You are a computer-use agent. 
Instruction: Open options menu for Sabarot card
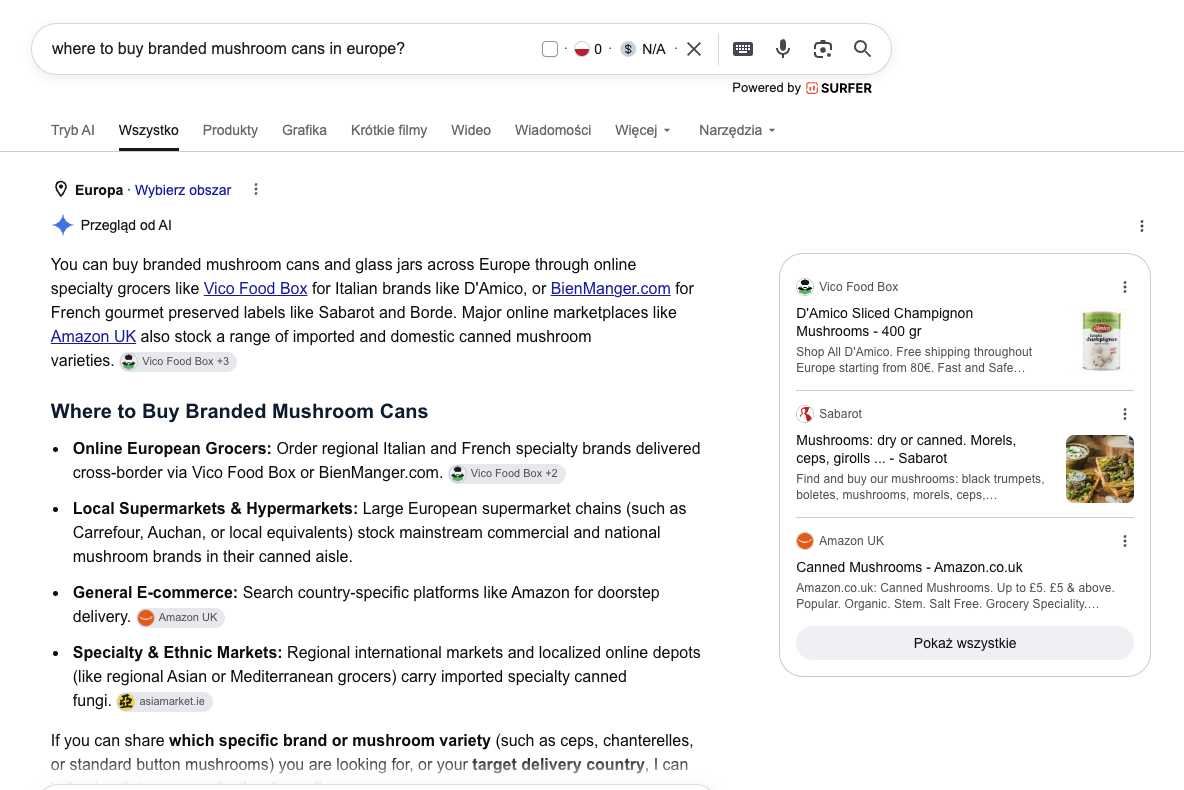[1125, 414]
